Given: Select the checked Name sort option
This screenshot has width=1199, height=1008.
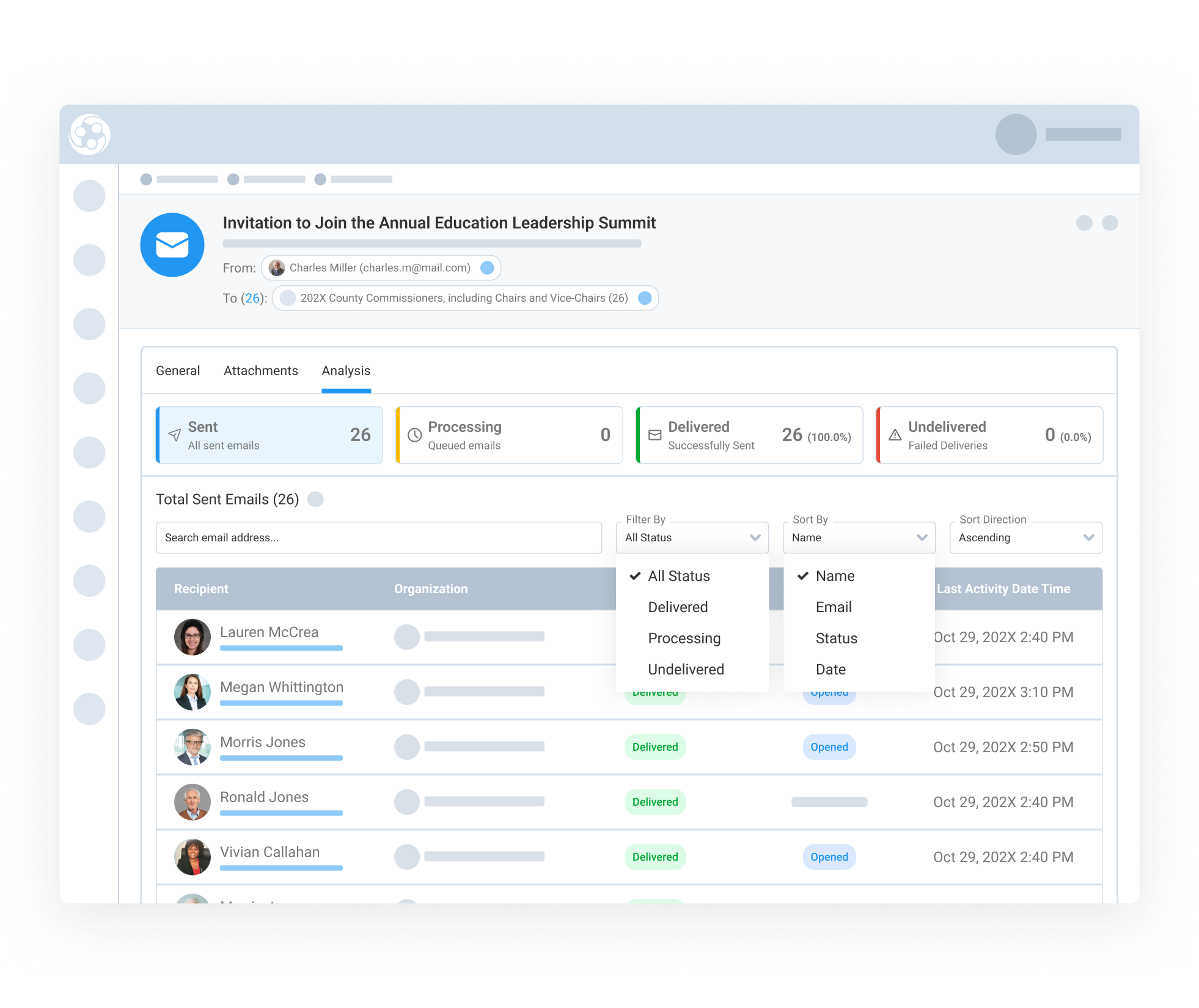Looking at the screenshot, I should click(835, 576).
